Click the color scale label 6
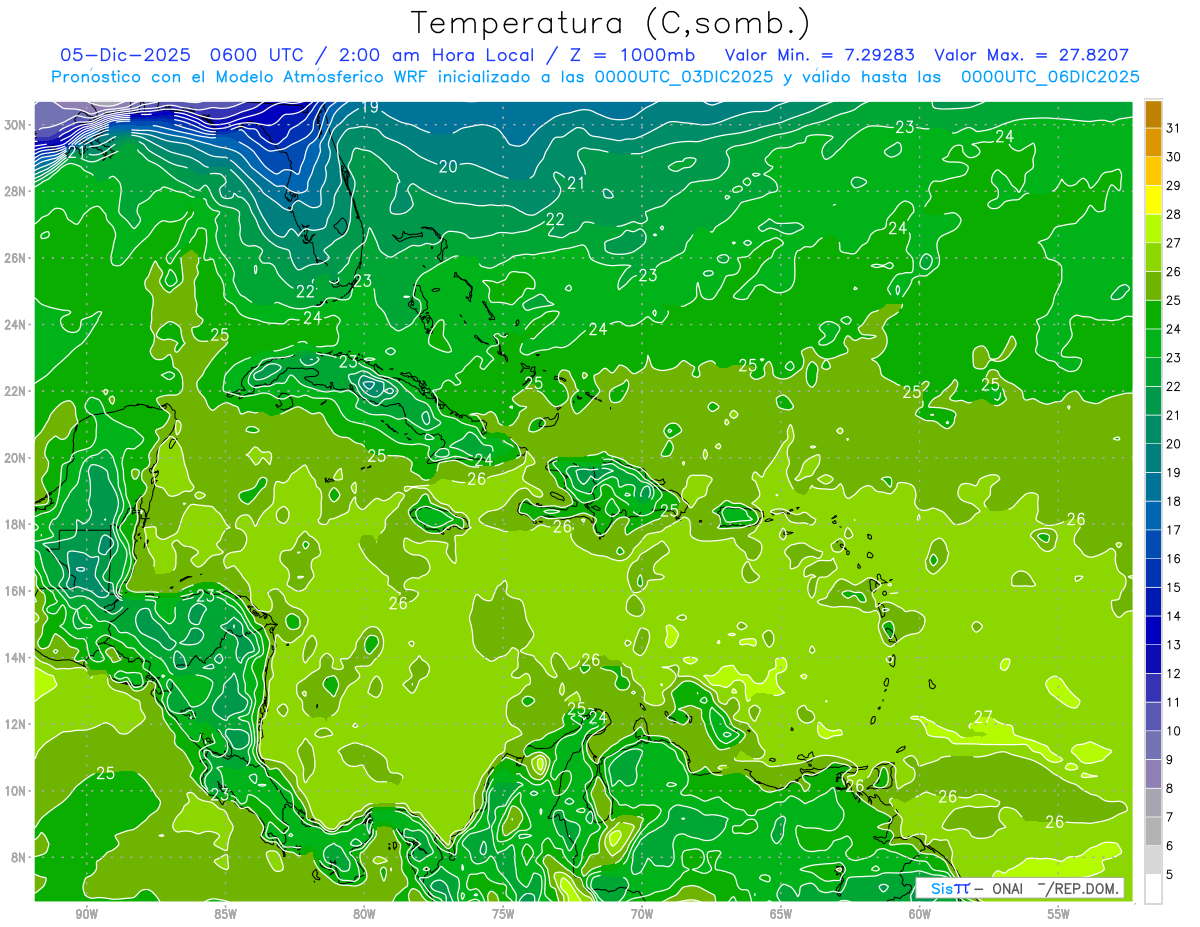This screenshot has width=1200, height=927. coord(1170,846)
